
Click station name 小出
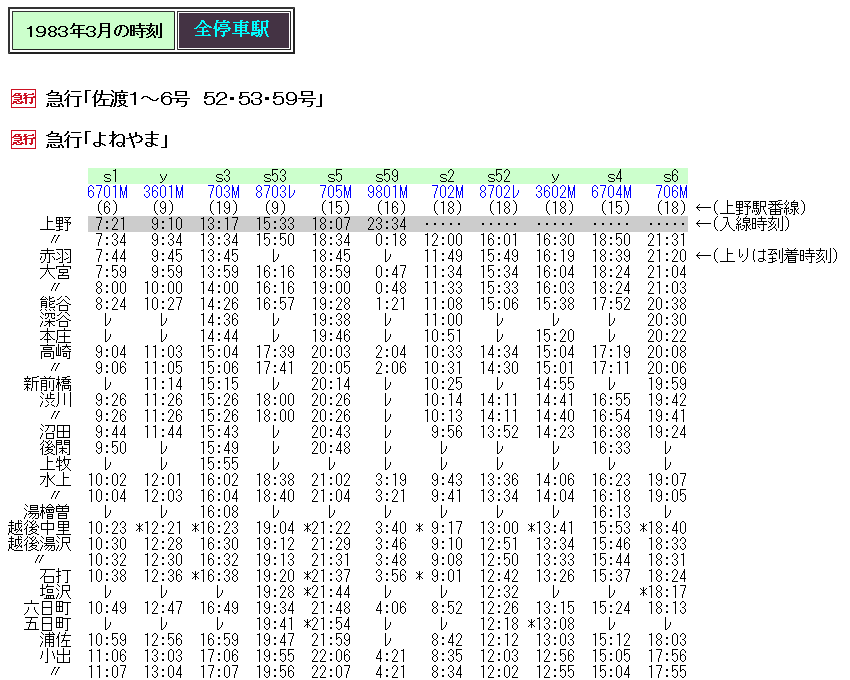click(55, 656)
